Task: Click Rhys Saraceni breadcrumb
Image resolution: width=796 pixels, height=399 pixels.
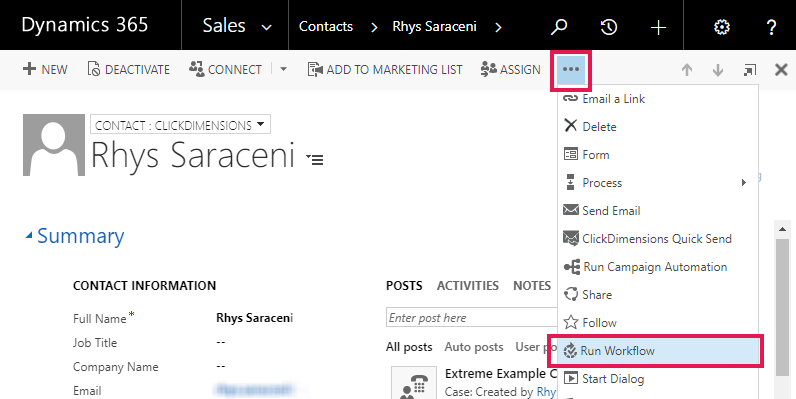Action: pyautogui.click(x=435, y=26)
